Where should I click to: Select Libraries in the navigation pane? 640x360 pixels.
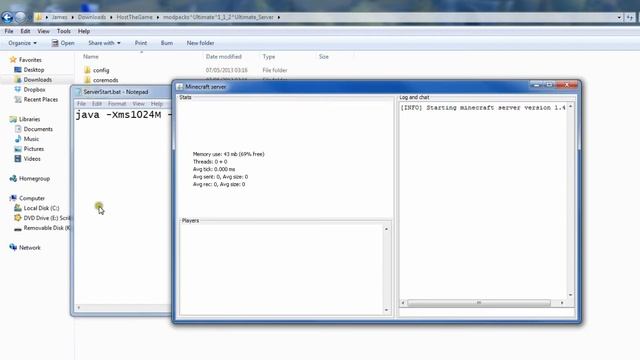pos(29,119)
